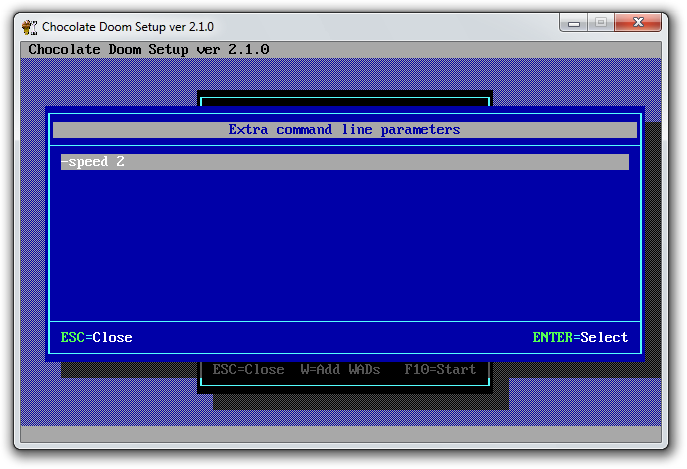Click the window title bar caption text

pos(127,27)
